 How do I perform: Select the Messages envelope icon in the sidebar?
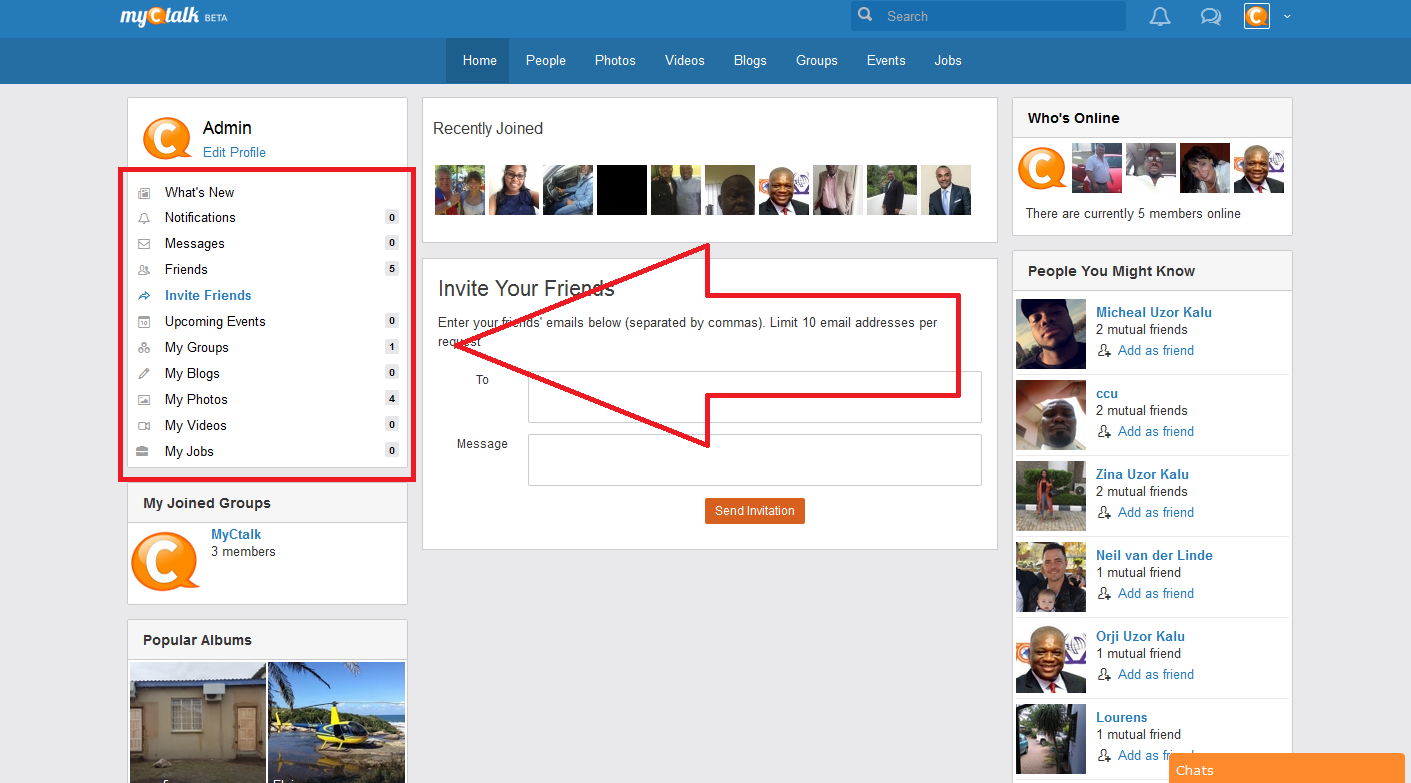pyautogui.click(x=143, y=243)
